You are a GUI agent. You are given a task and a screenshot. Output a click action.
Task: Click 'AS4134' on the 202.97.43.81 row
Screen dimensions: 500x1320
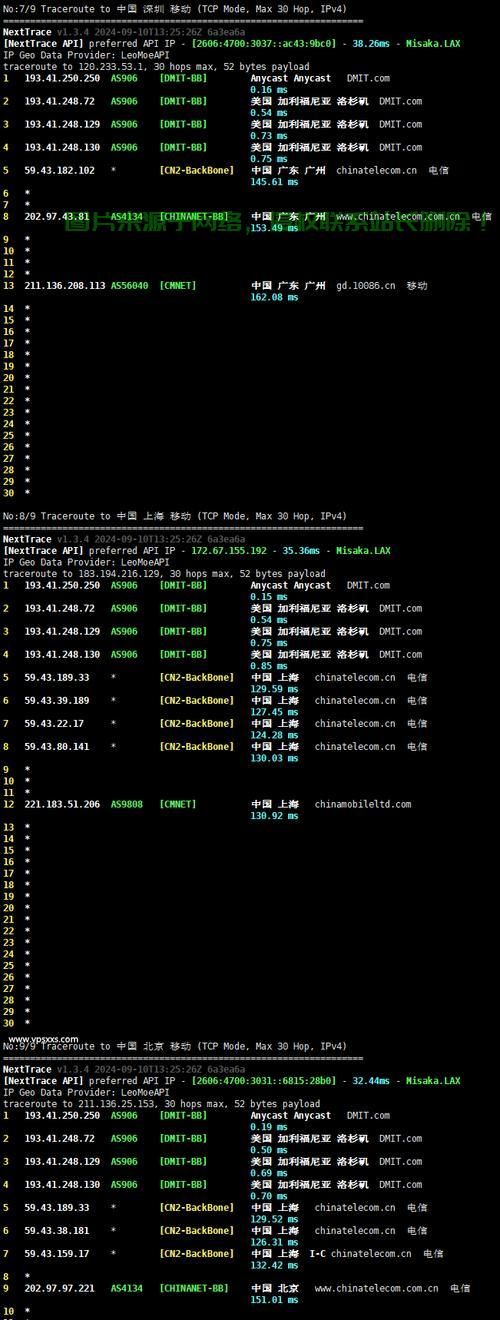[x=127, y=216]
